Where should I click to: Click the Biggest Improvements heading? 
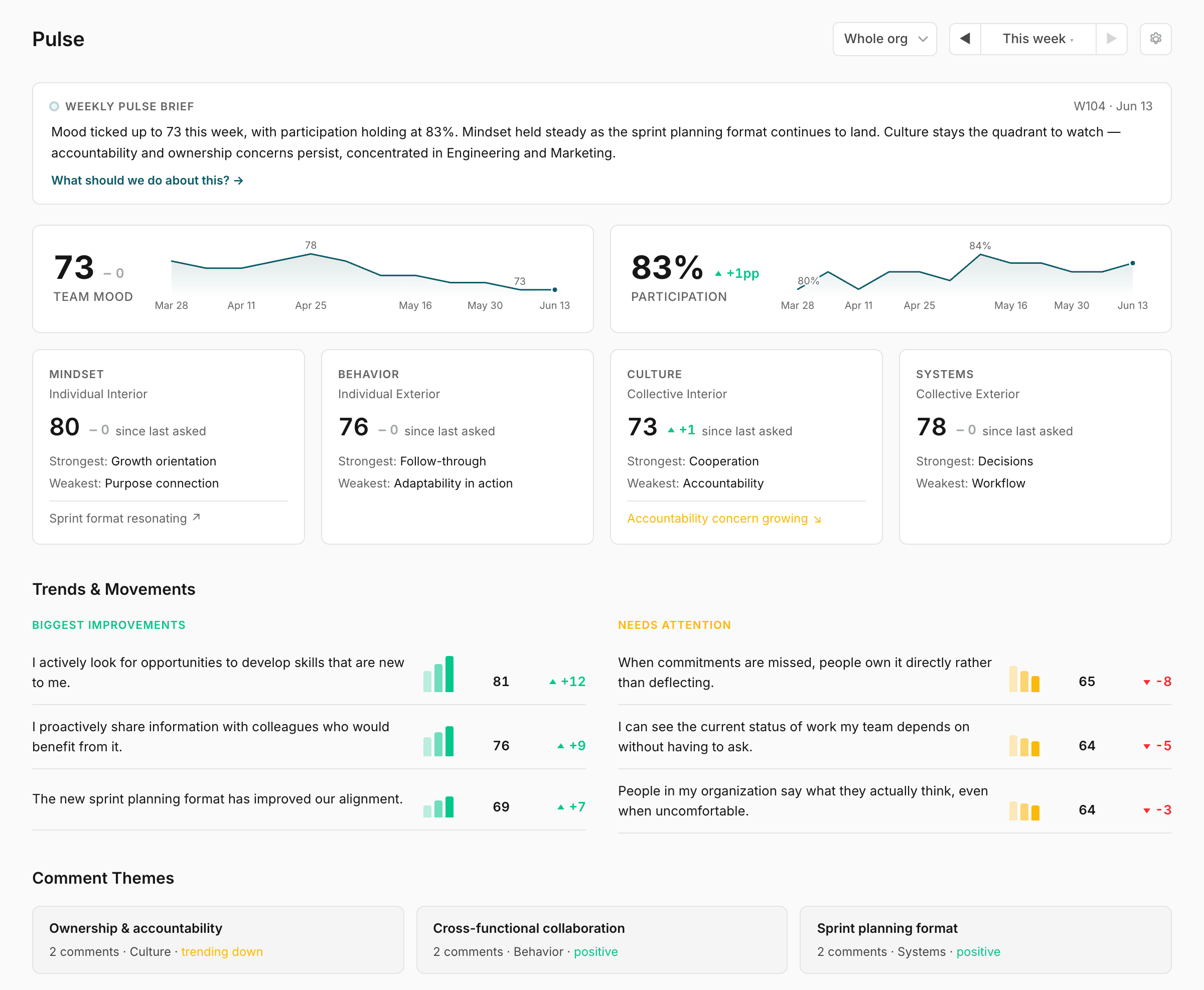coord(108,625)
